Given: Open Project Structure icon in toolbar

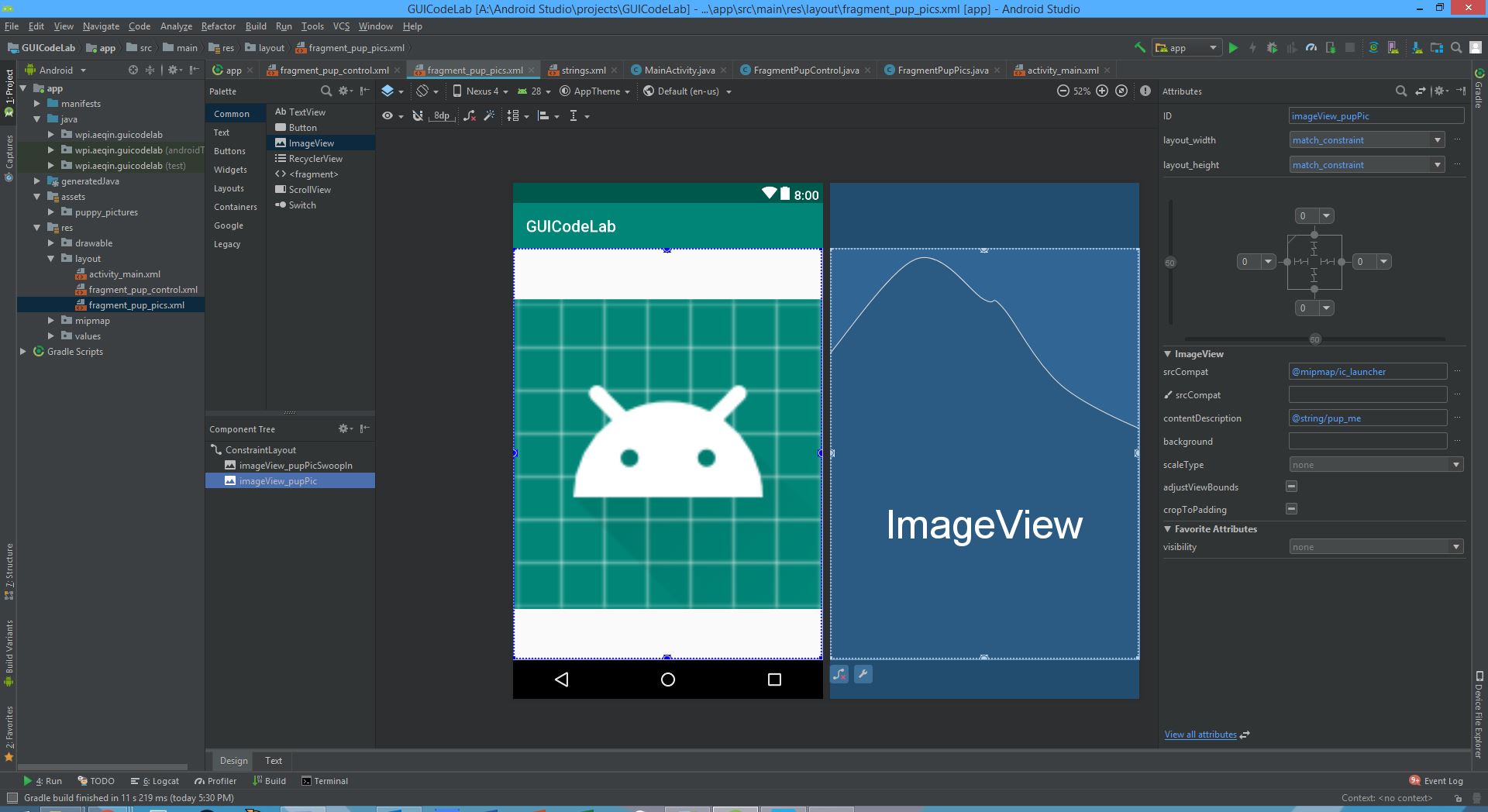Looking at the screenshot, I should click(x=1437, y=47).
